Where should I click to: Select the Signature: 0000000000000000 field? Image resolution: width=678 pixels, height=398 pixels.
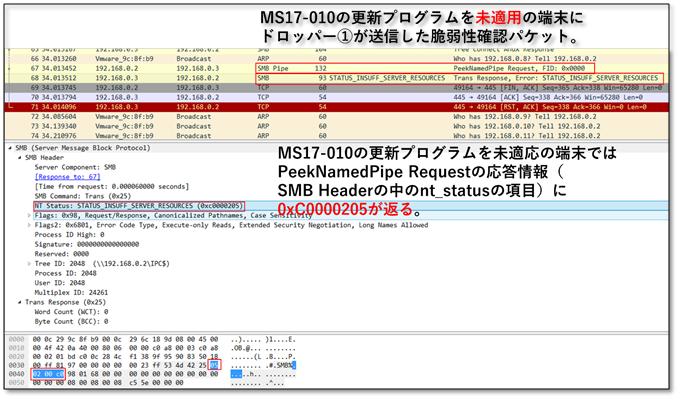pos(87,244)
